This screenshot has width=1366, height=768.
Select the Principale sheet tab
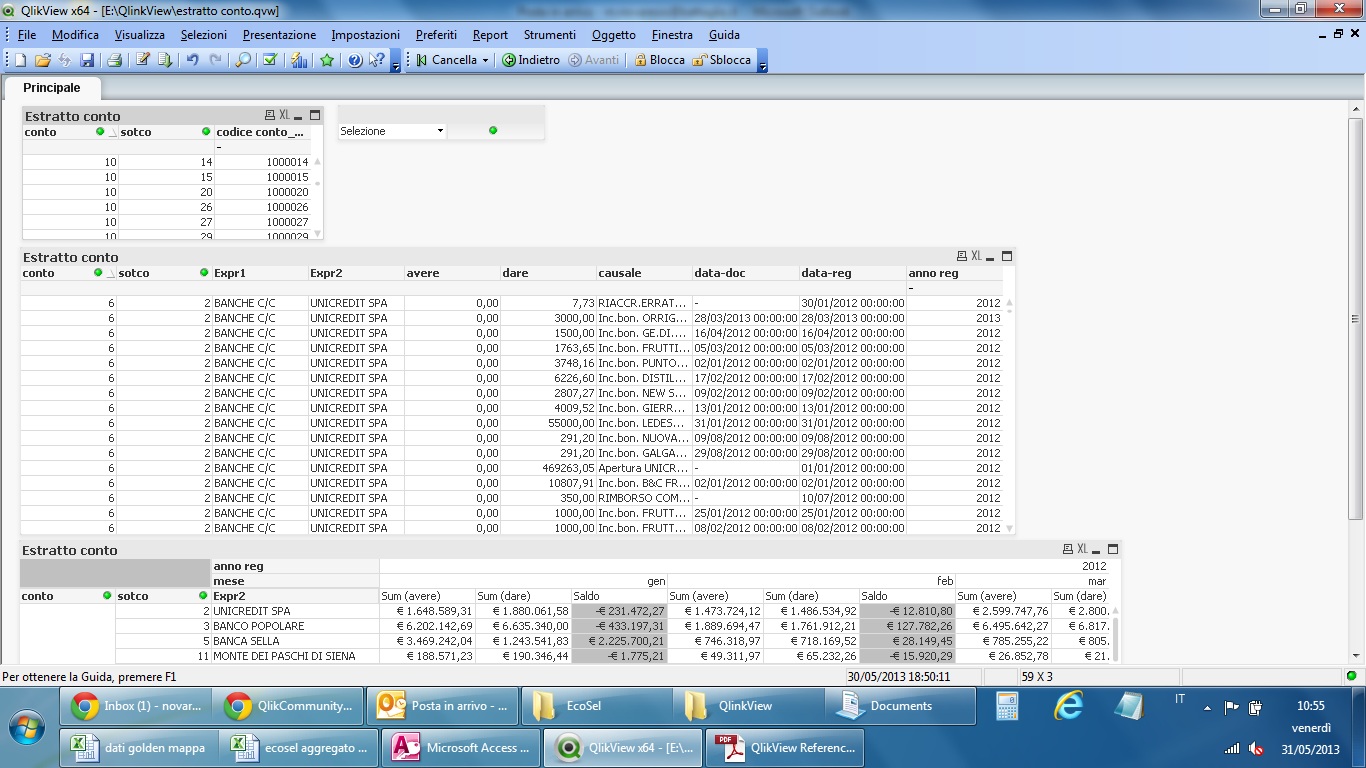click(52, 88)
